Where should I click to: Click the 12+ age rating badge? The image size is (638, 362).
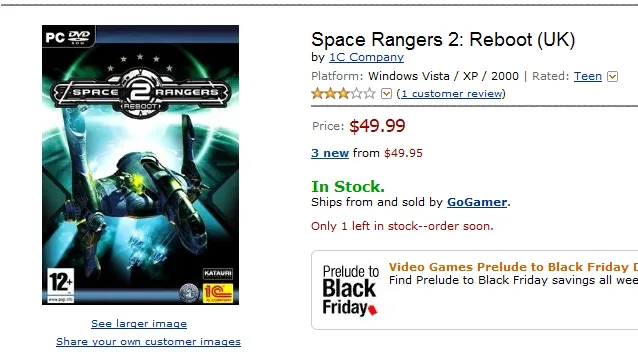tap(61, 286)
